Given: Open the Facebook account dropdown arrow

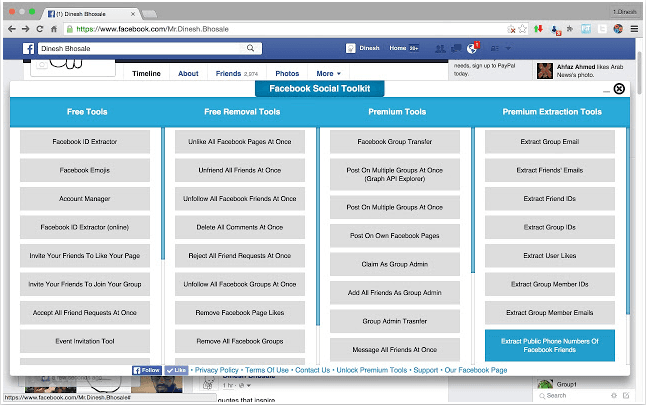Looking at the screenshot, I should 508,49.
